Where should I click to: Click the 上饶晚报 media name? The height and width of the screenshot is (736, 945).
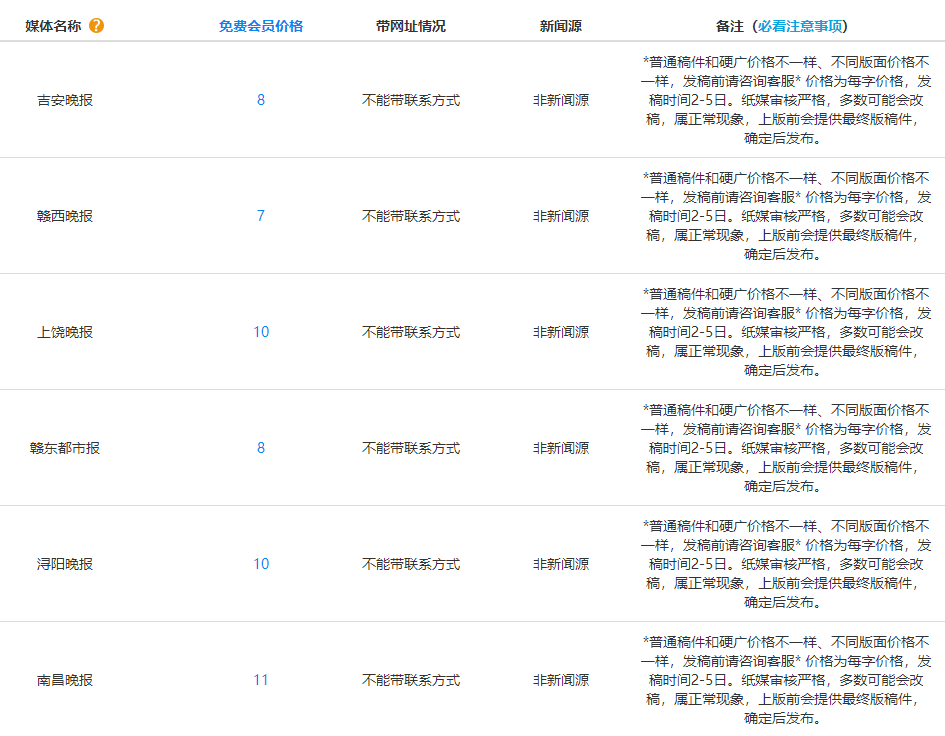(x=65, y=332)
